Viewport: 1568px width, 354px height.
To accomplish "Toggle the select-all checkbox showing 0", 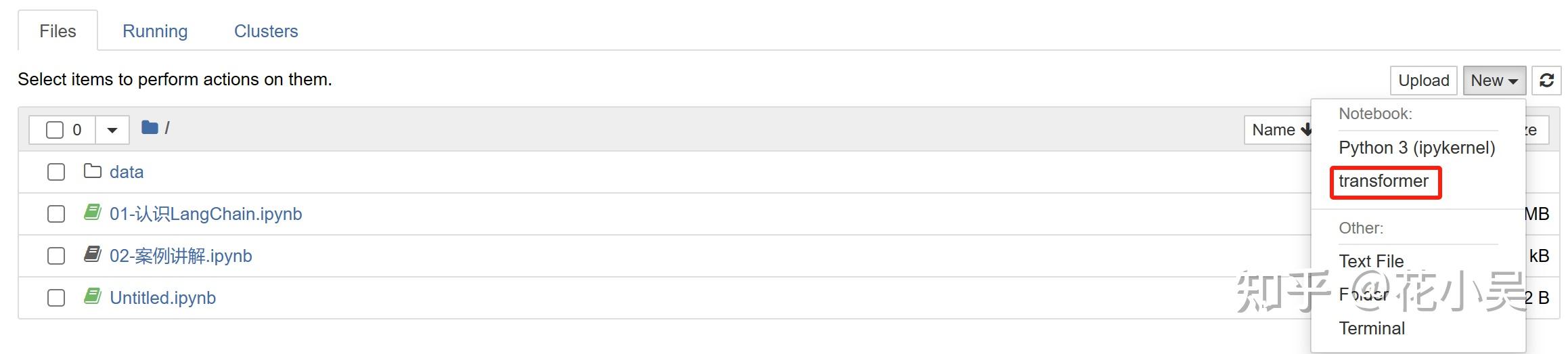I will point(55,130).
